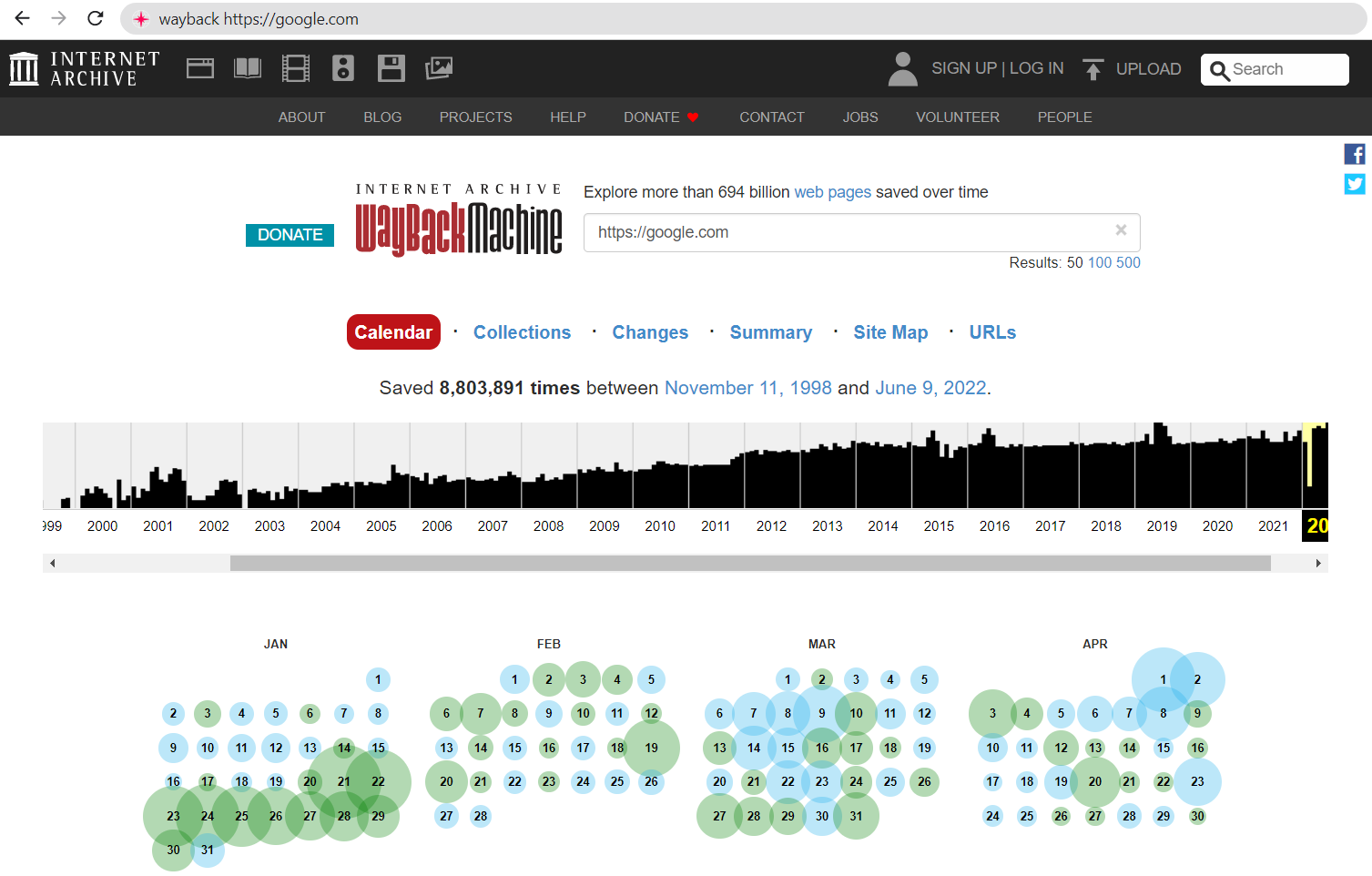Click the timeline scrollbar left arrow
The width and height of the screenshot is (1372, 876).
[x=53, y=564]
